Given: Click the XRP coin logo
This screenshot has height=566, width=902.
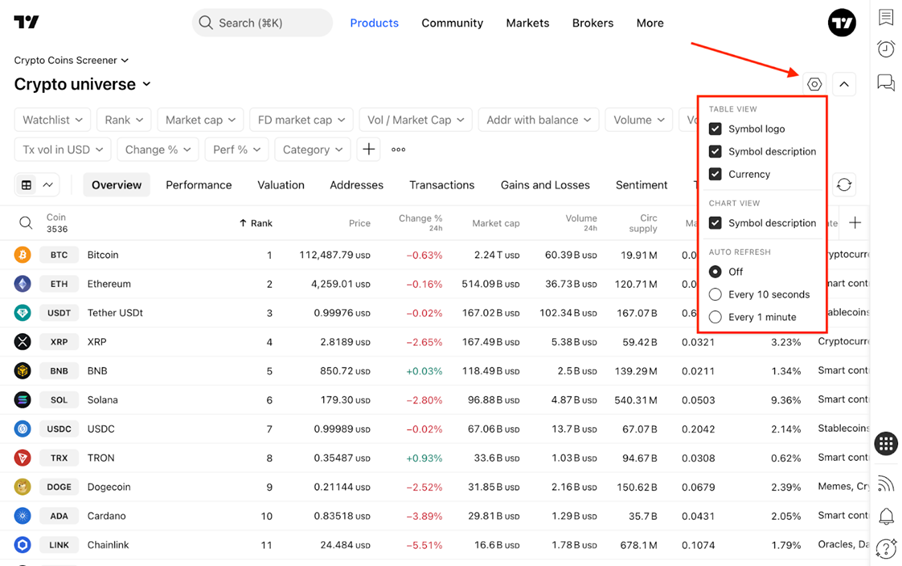Looking at the screenshot, I should 22,342.
